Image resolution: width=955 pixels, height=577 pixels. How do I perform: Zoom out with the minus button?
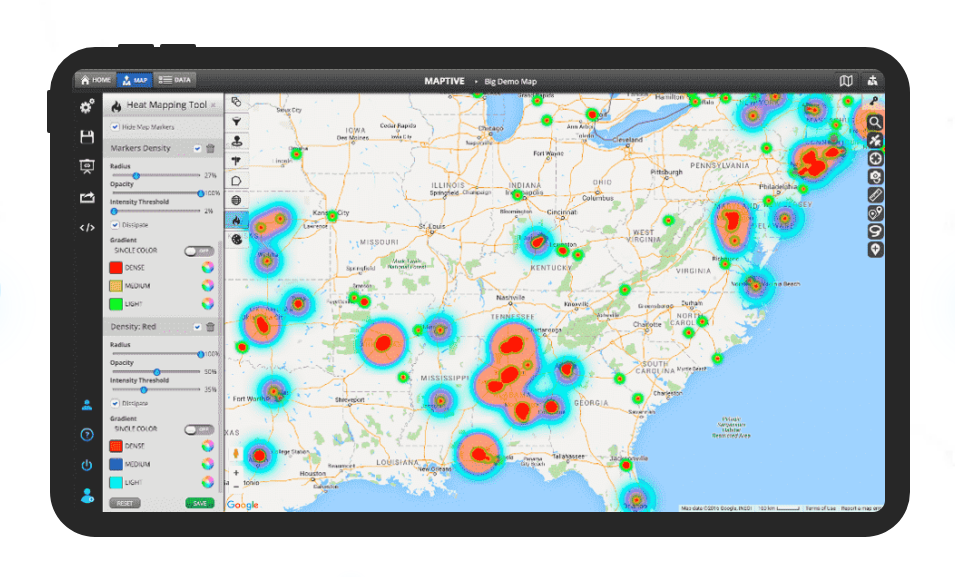point(236,486)
